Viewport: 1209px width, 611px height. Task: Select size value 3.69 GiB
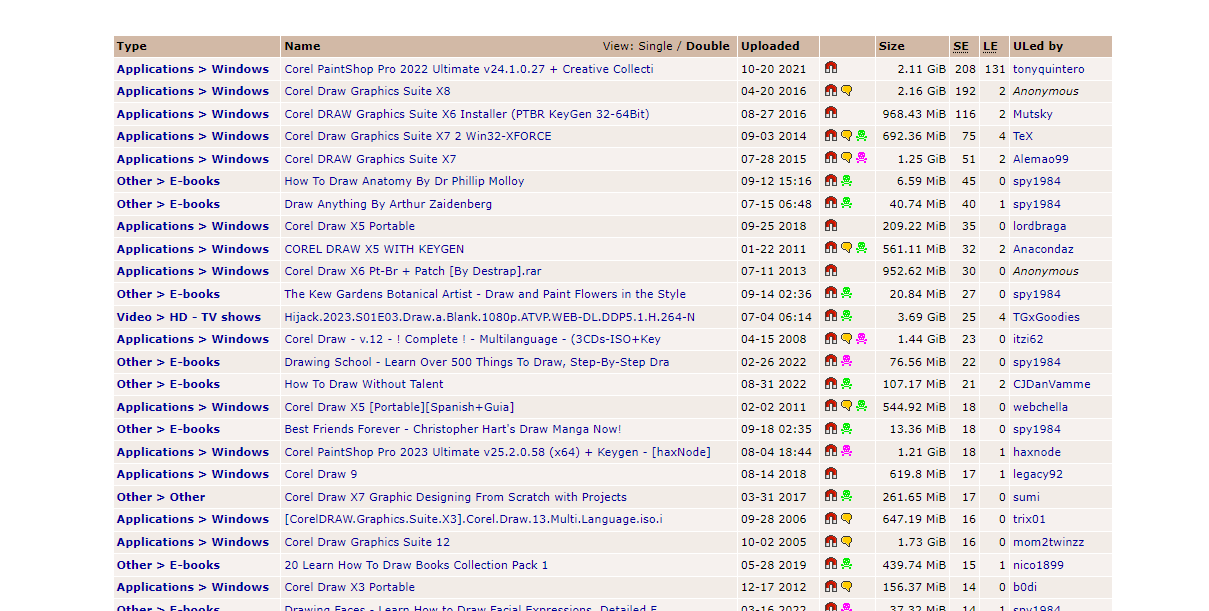point(922,317)
